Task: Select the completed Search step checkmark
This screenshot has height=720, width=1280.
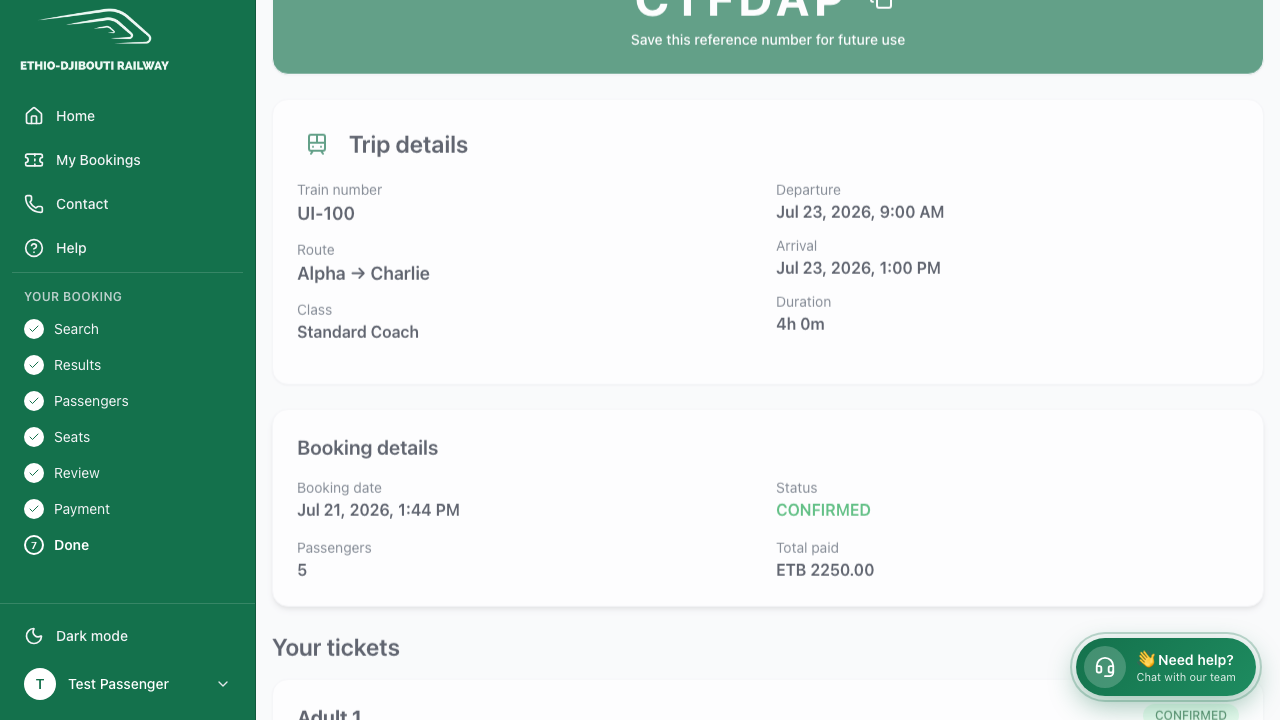Action: [x=34, y=329]
